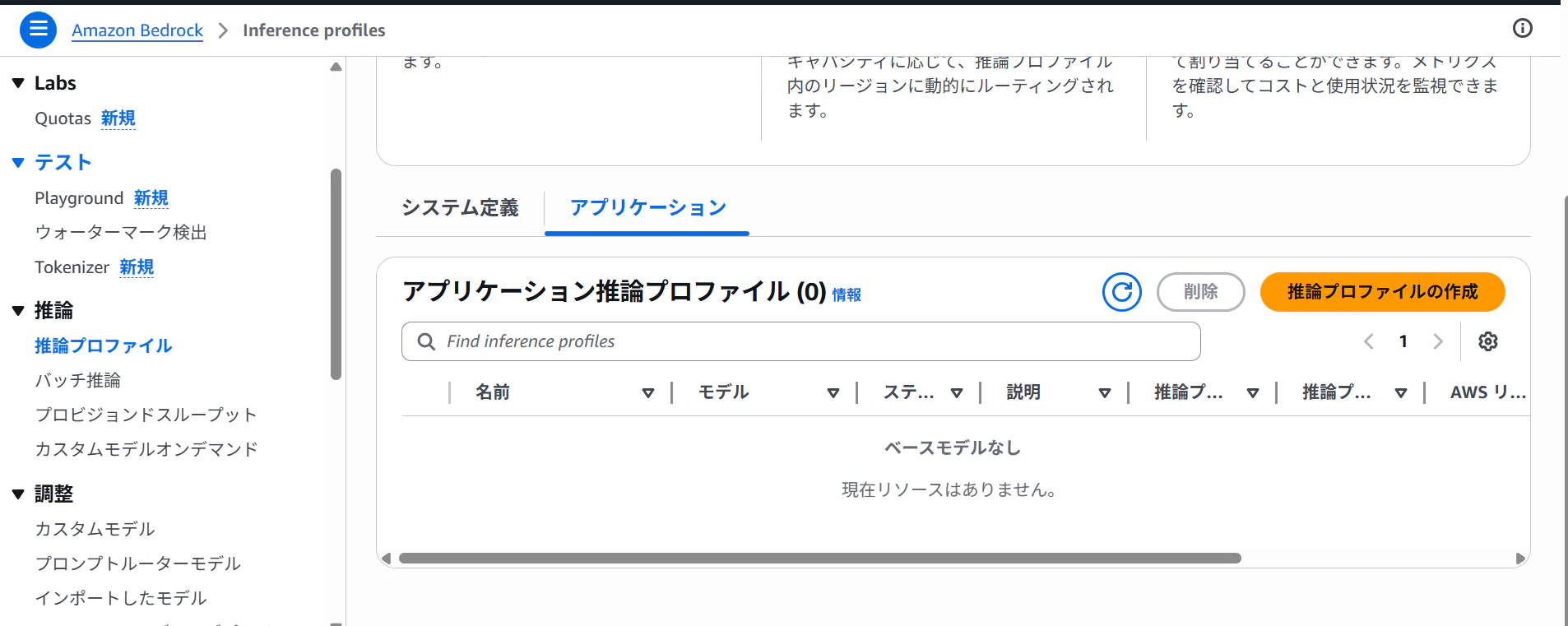This screenshot has width=1568, height=626.
Task: Open the 情報 info link
Action: (x=847, y=294)
